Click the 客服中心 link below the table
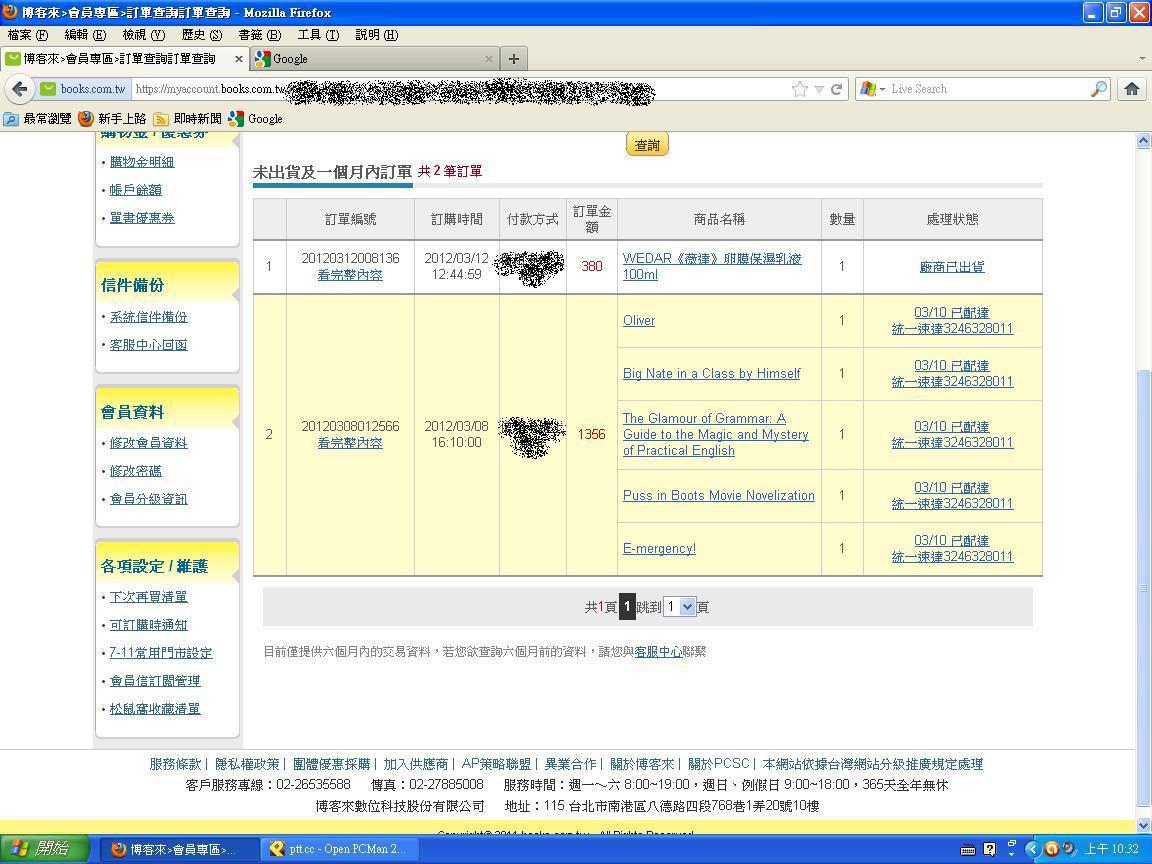This screenshot has width=1152, height=864. 658,652
